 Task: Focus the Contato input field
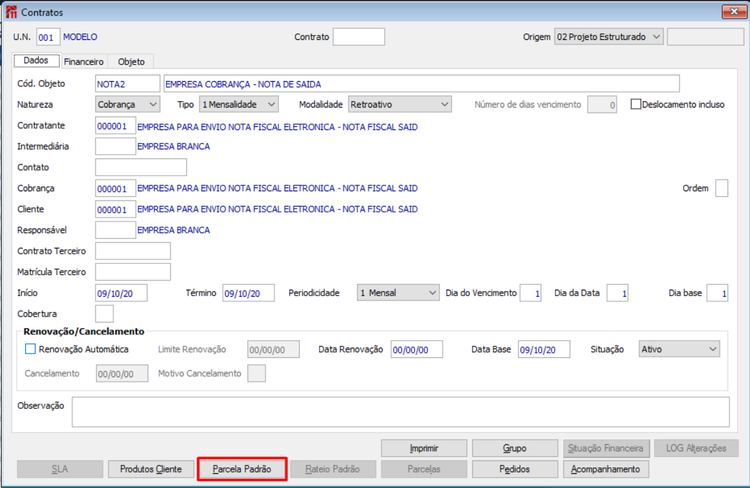(141, 167)
